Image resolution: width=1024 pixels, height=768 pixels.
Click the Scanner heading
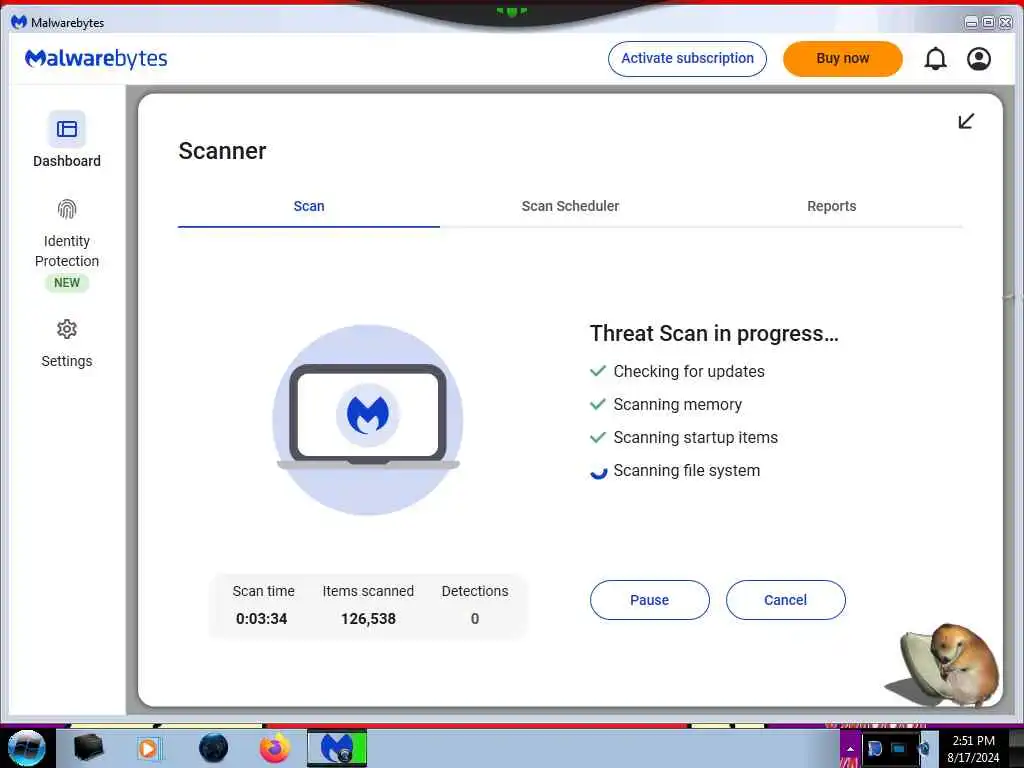coord(222,151)
